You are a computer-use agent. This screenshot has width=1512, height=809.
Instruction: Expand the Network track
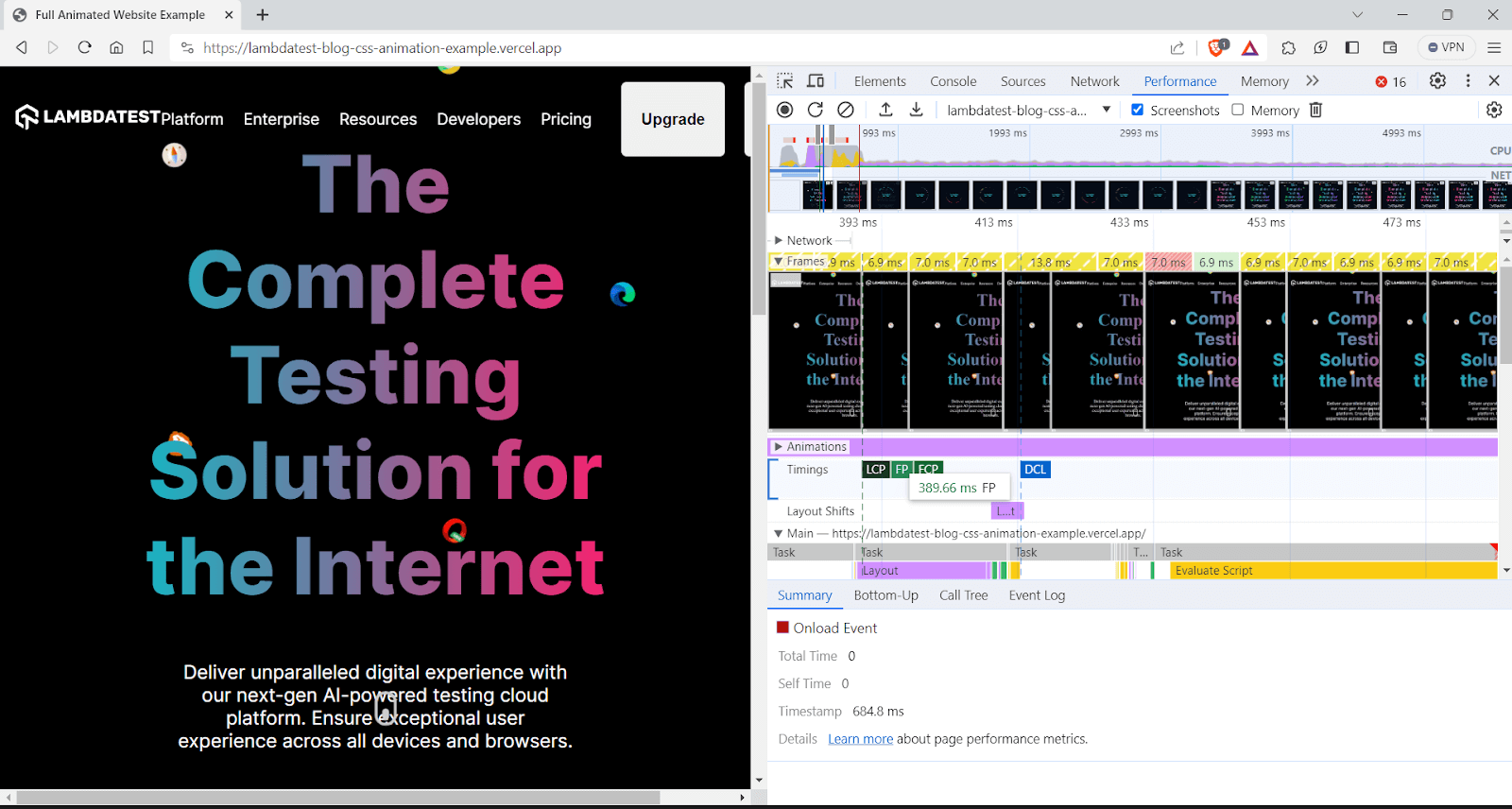click(x=779, y=240)
